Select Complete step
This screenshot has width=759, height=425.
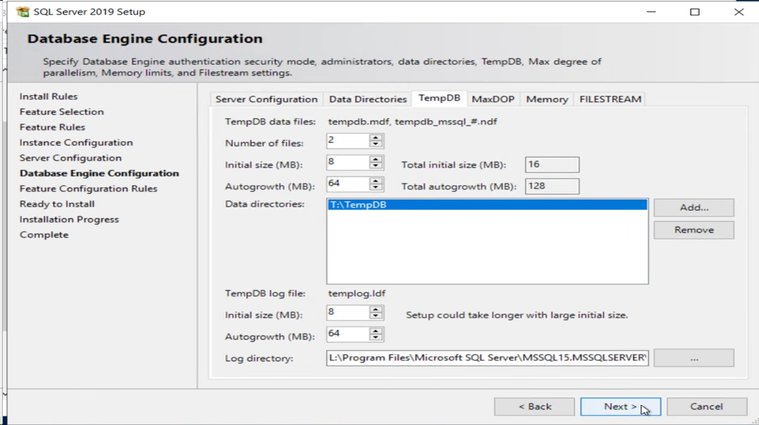click(x=44, y=235)
